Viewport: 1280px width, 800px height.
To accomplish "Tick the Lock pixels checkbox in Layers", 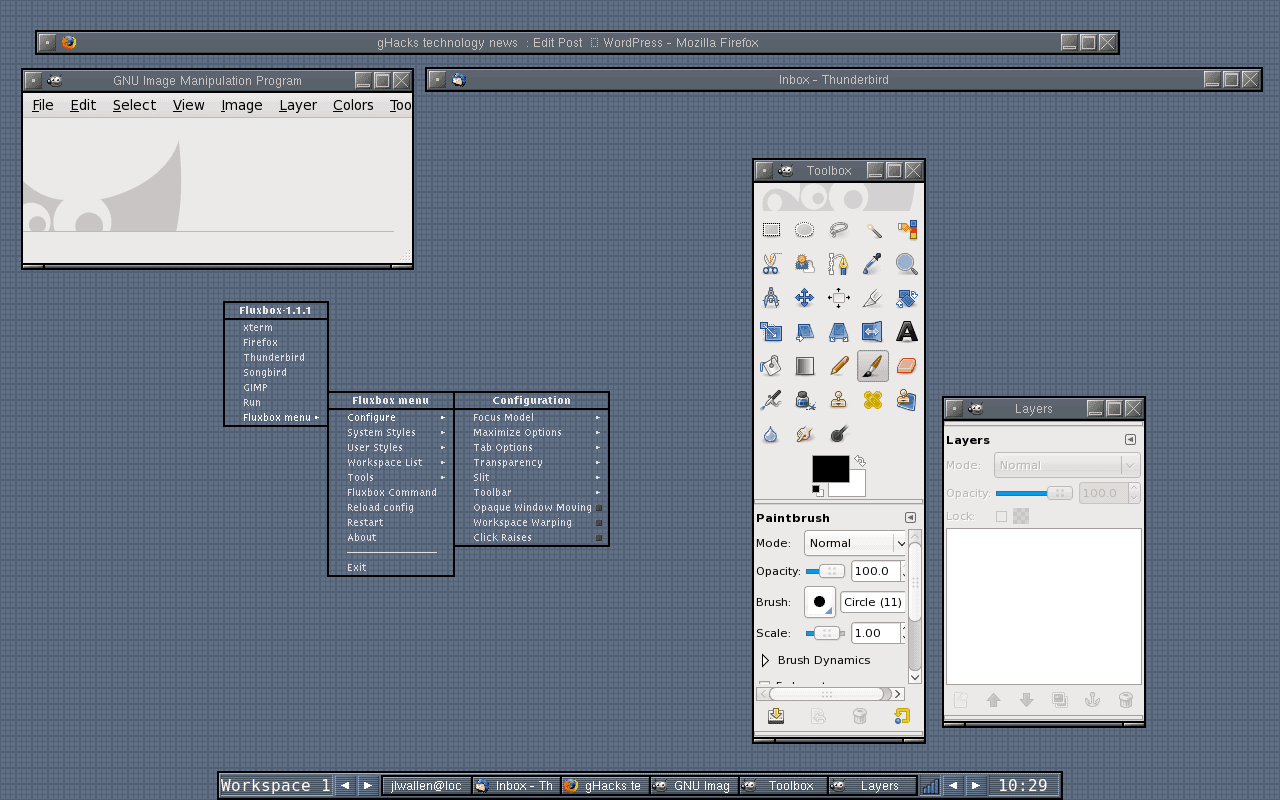I will (x=1001, y=516).
